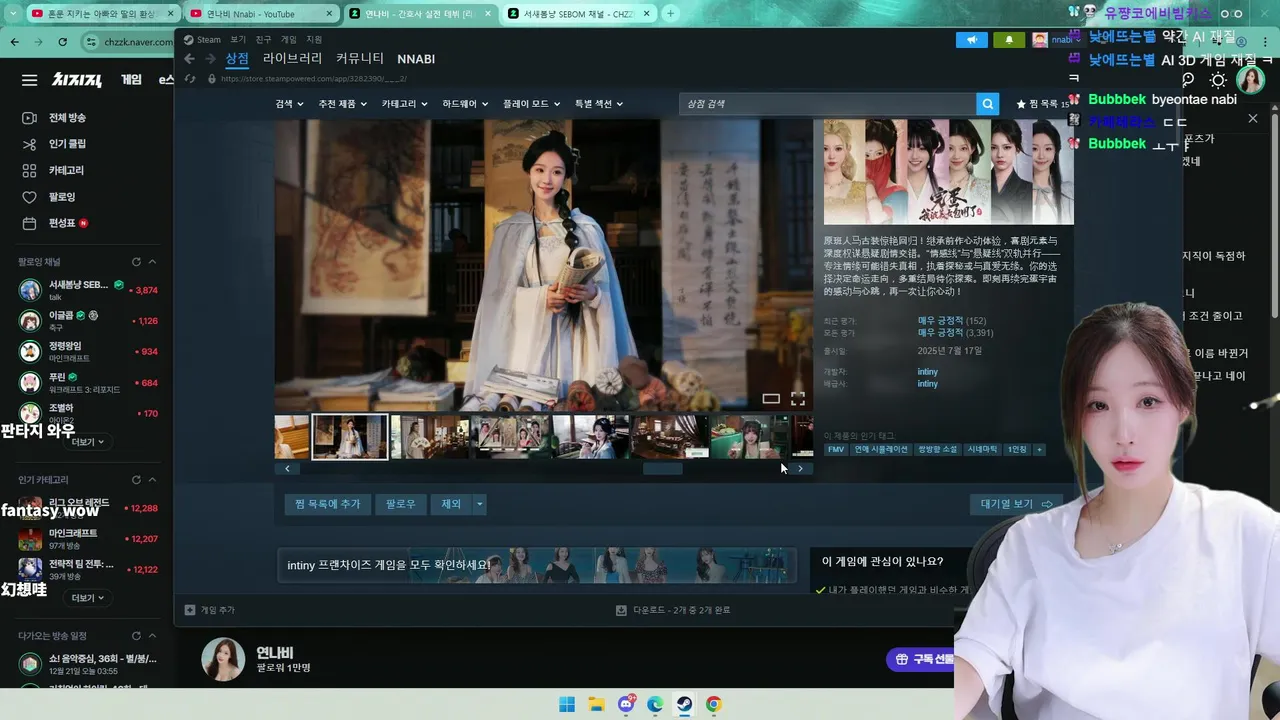Go back in the Chrome browser
The height and width of the screenshot is (720, 1280).
pos(14,42)
